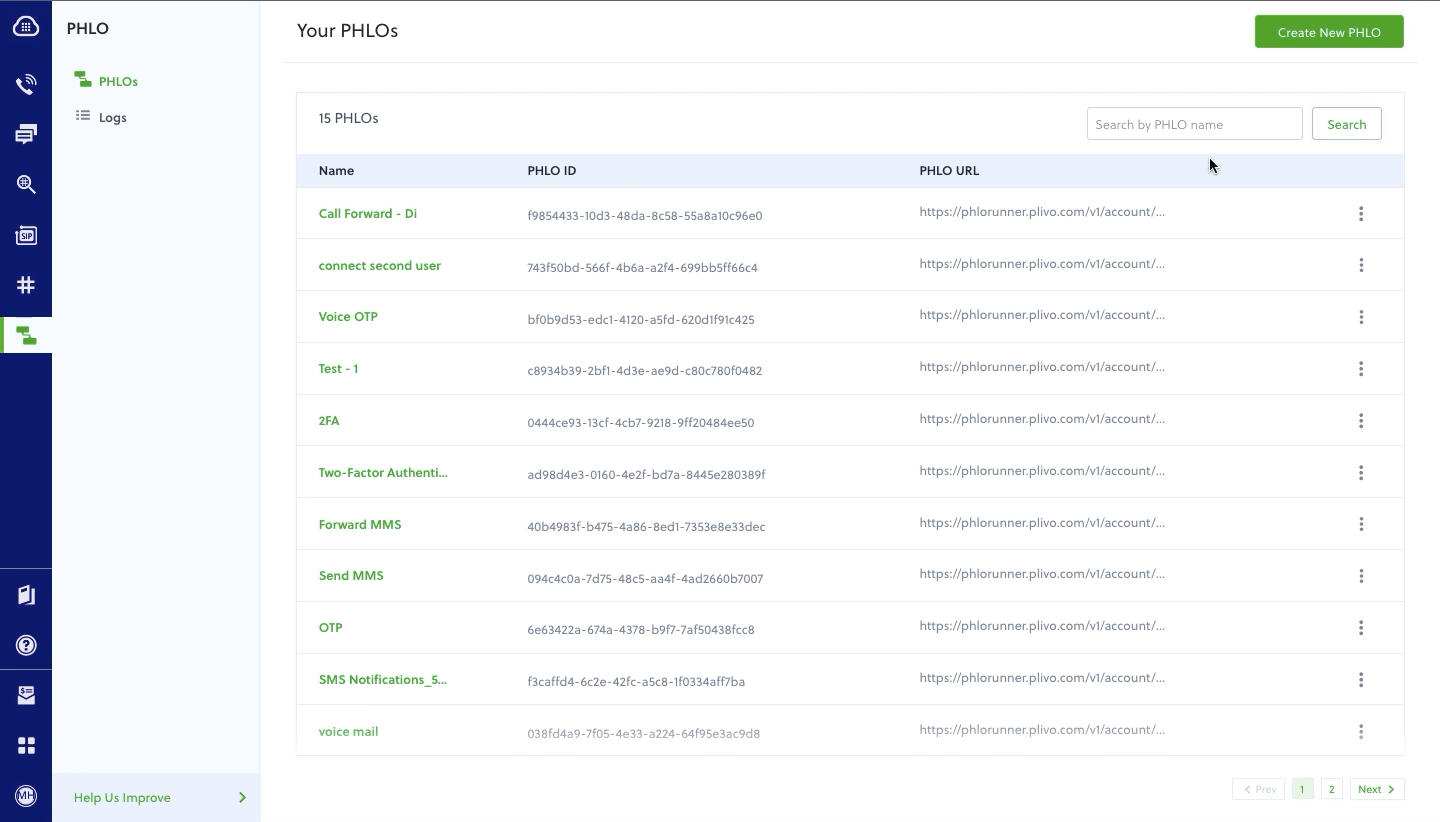
Task: Select the active PHLO flow icon
Action: pyautogui.click(x=26, y=335)
